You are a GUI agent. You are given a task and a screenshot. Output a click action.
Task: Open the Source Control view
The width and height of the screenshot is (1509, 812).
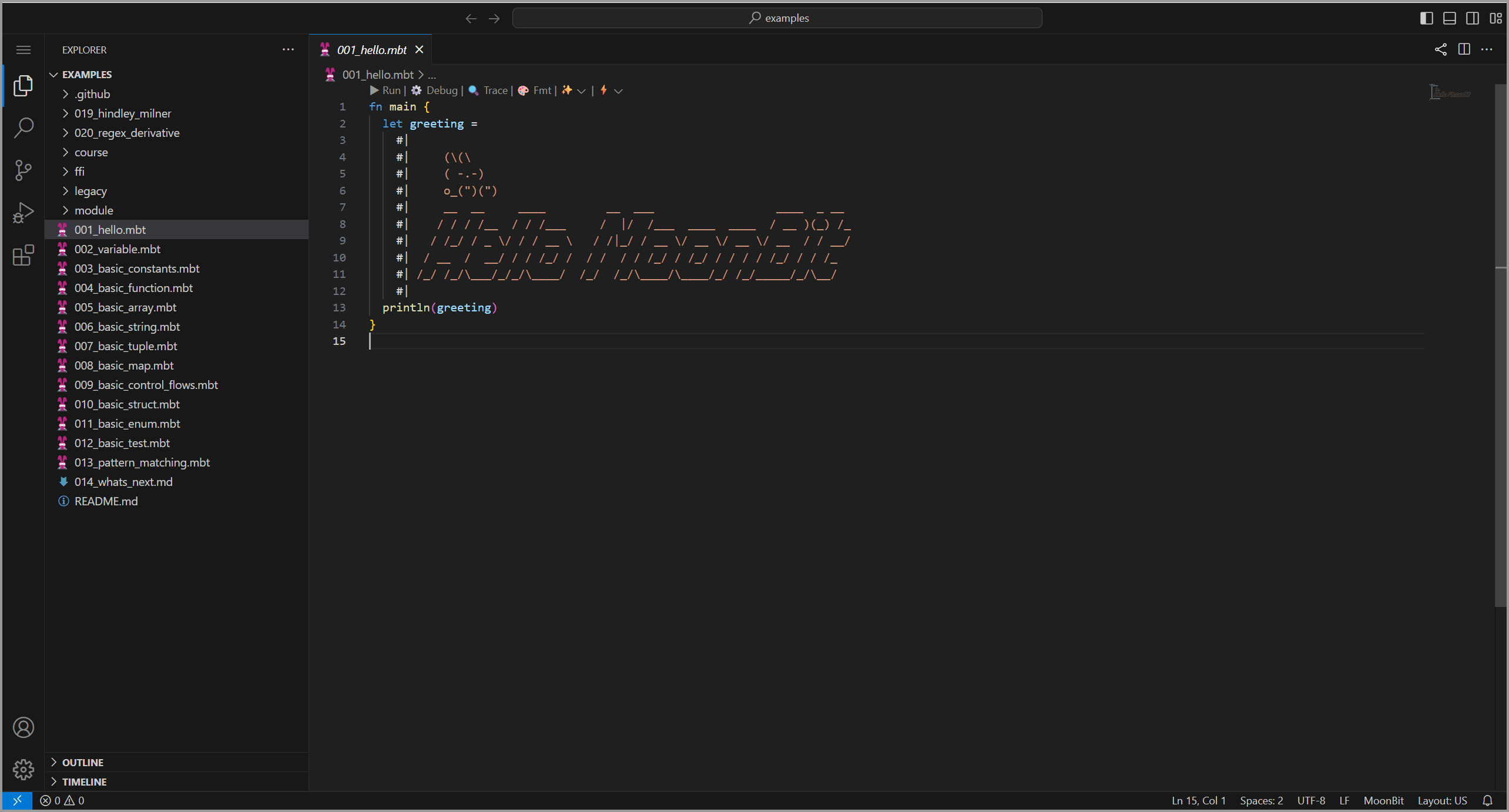coord(23,170)
